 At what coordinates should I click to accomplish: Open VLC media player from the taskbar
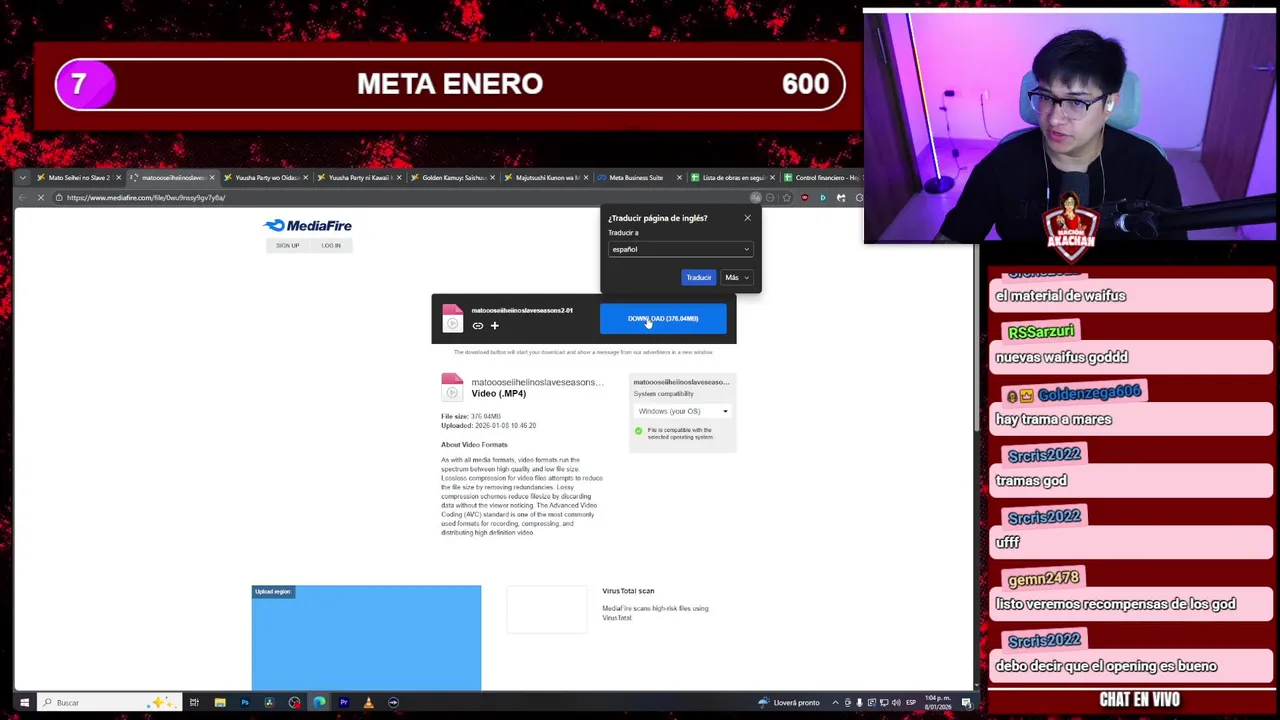tap(368, 703)
